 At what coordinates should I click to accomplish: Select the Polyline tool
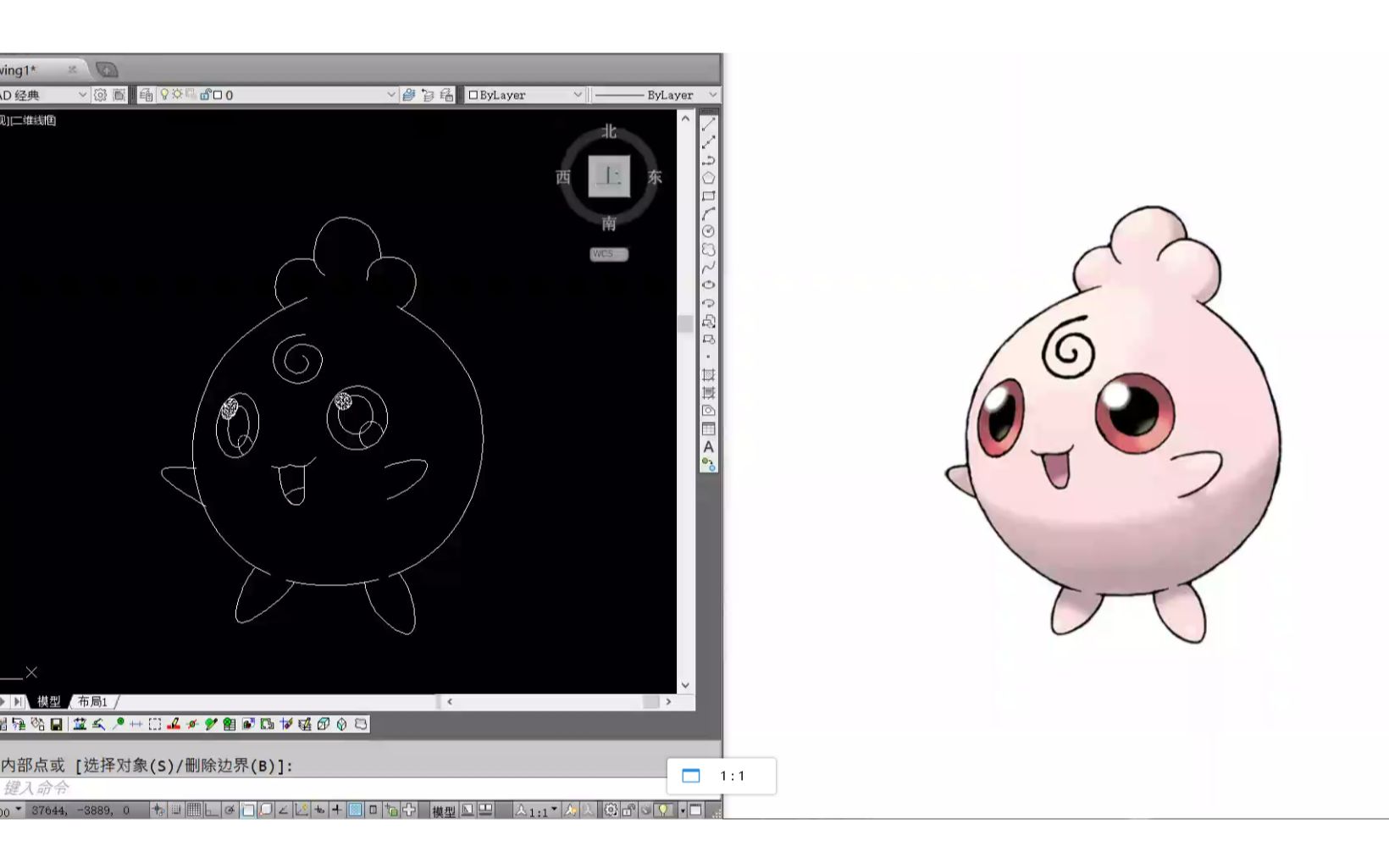(x=709, y=160)
